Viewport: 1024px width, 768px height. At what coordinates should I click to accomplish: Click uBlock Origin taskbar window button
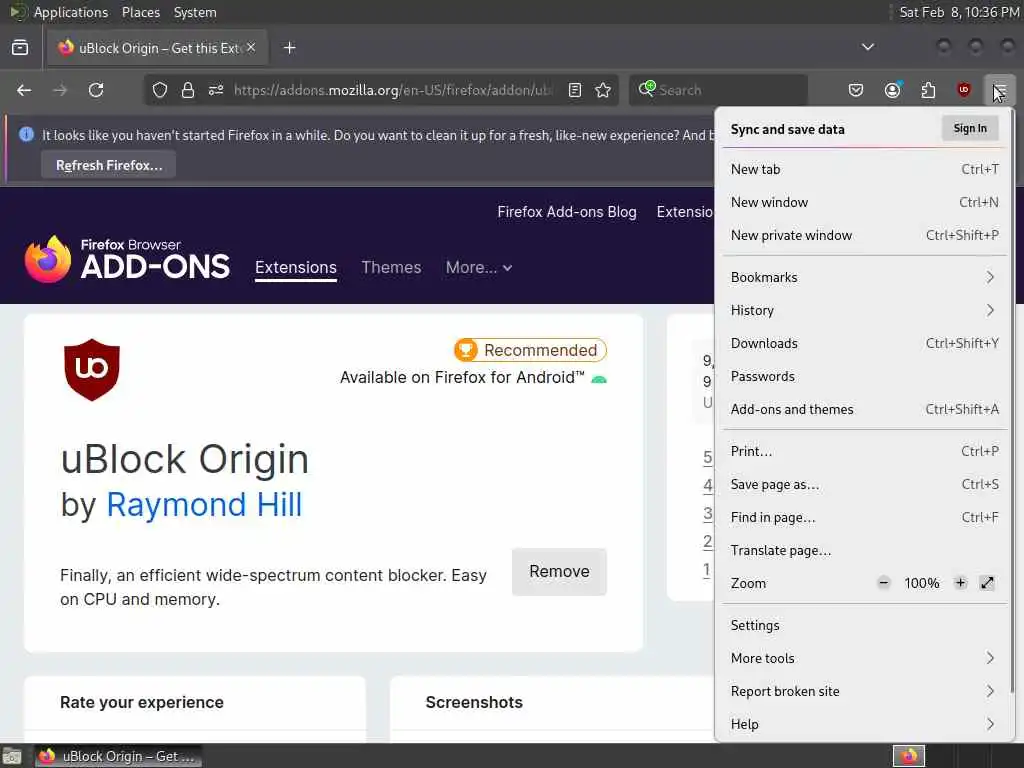[x=118, y=756]
